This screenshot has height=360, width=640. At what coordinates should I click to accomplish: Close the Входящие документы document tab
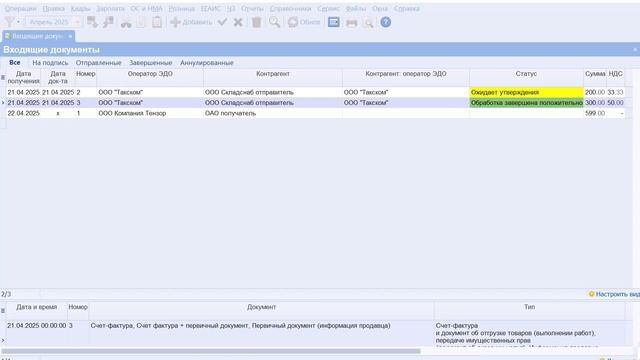[70, 36]
